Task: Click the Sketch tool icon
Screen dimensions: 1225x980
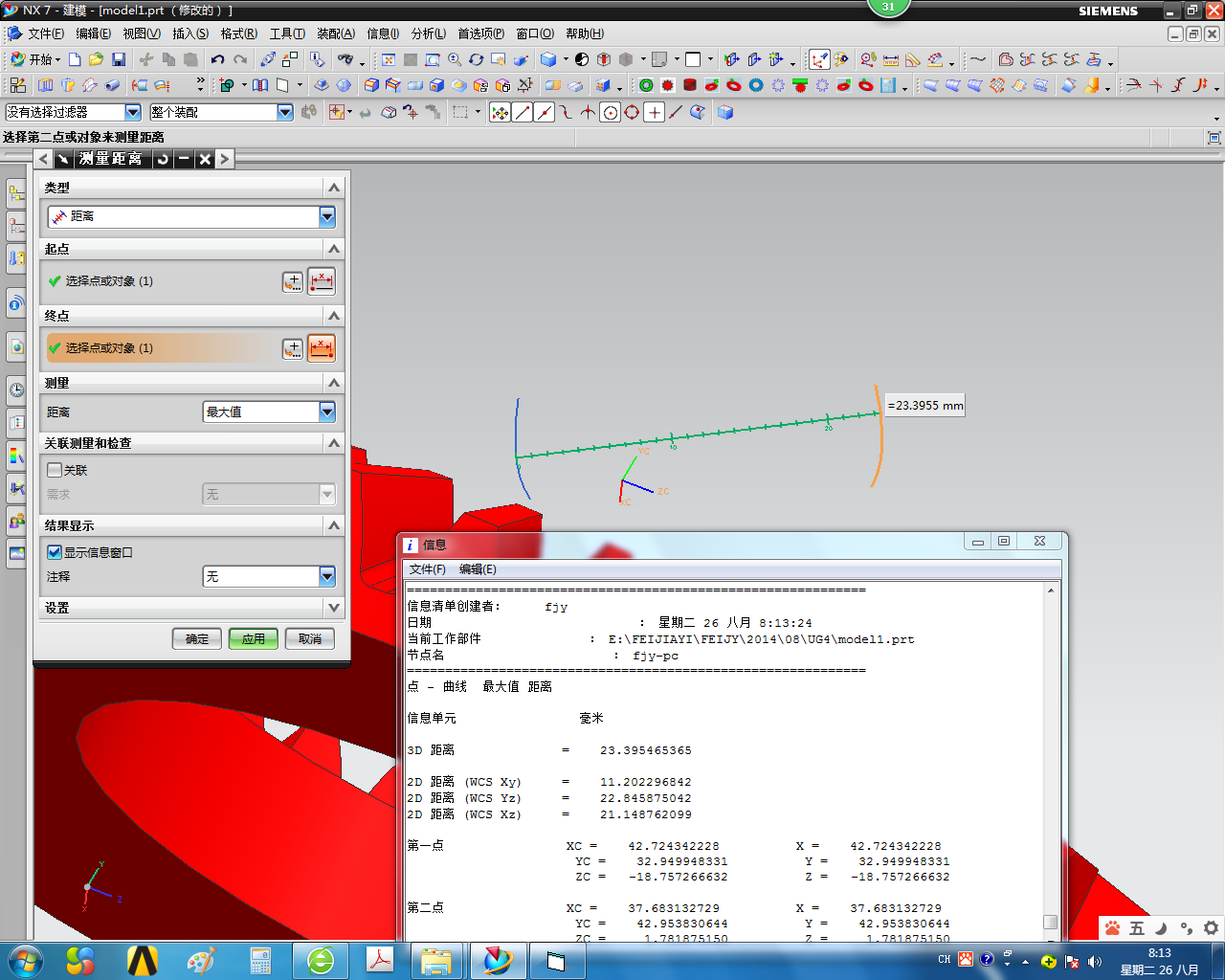Action: [x=17, y=85]
